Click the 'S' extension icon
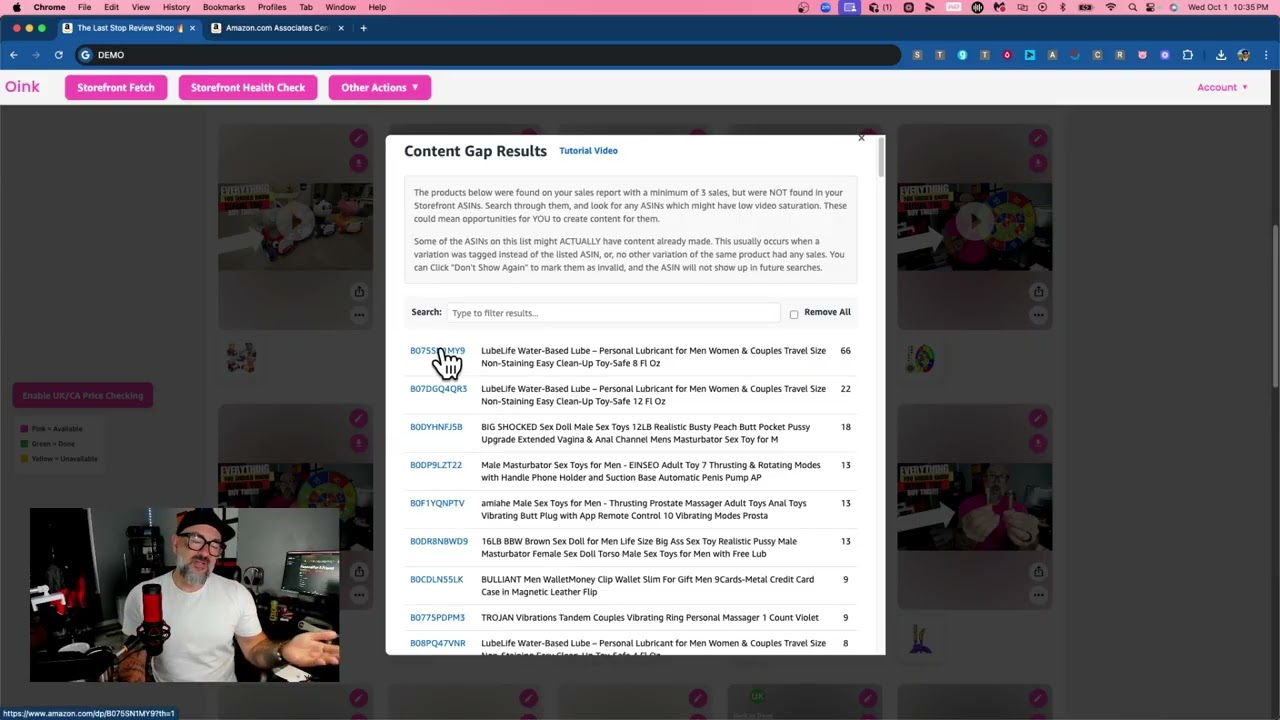This screenshot has height=720, width=1280. 917,55
